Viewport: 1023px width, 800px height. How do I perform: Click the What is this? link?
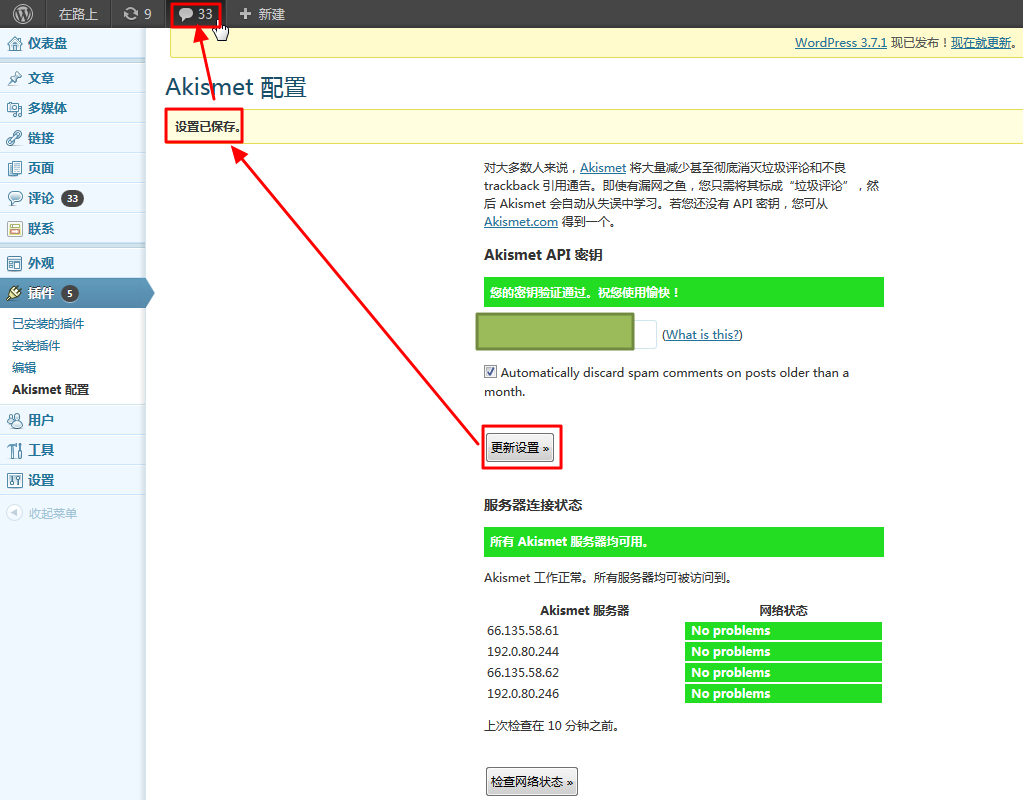coord(702,335)
